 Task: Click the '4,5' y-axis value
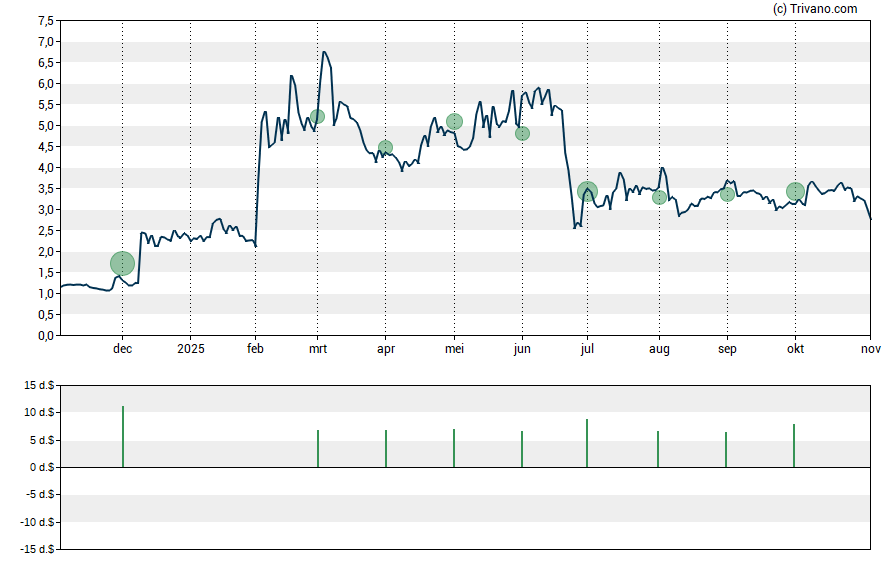pyautogui.click(x=46, y=147)
